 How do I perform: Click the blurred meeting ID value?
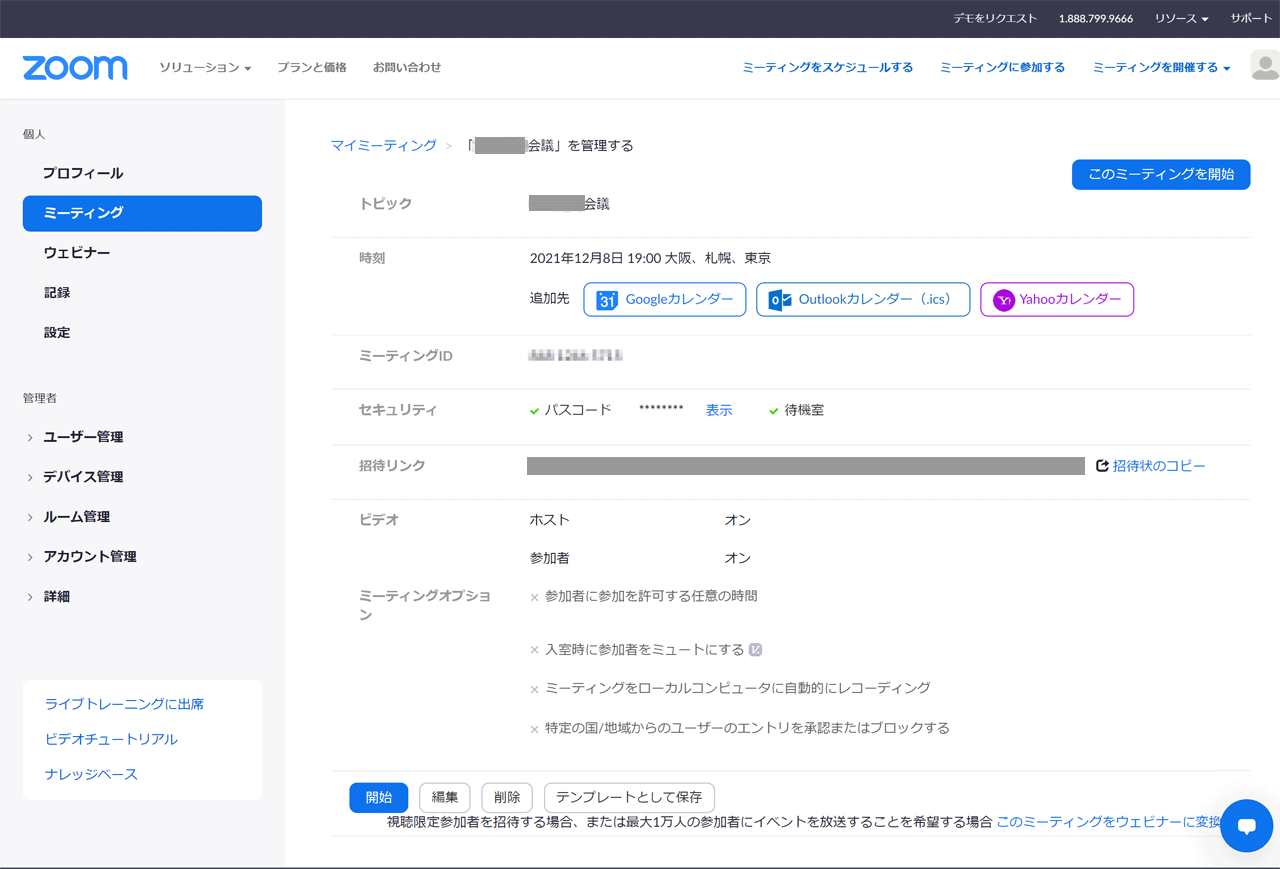[x=576, y=356]
